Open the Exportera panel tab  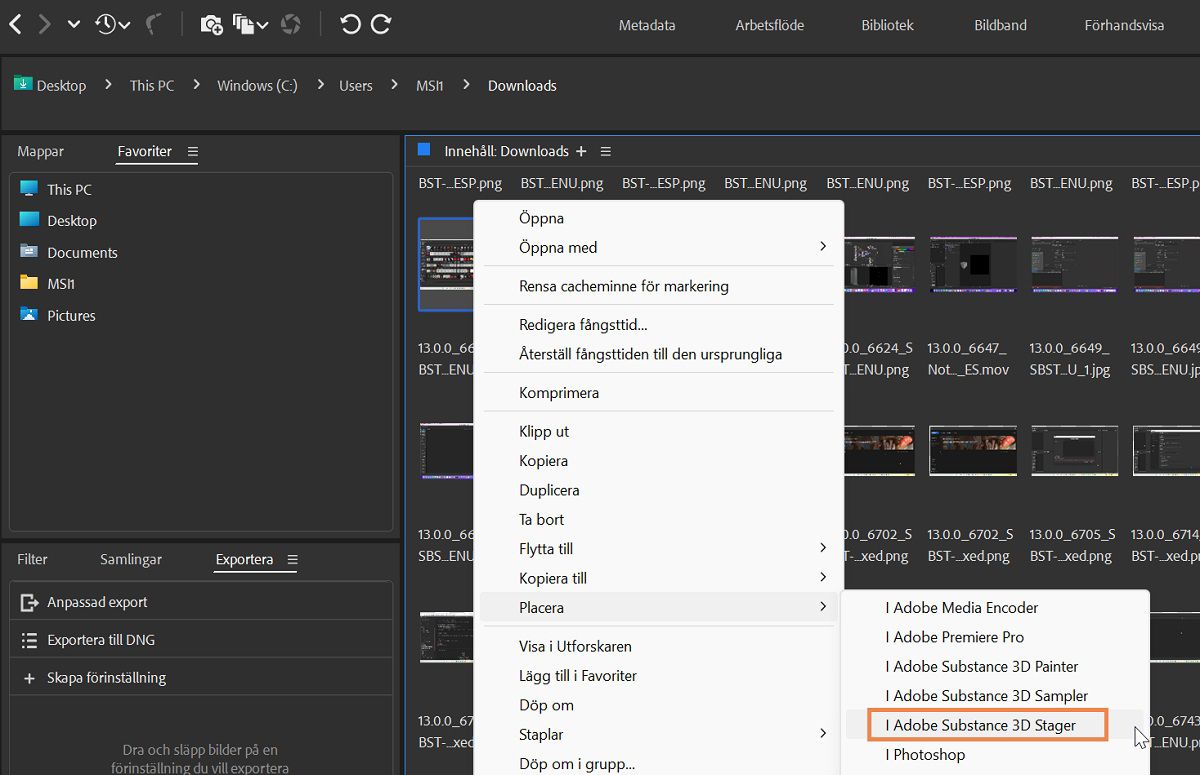[244, 559]
